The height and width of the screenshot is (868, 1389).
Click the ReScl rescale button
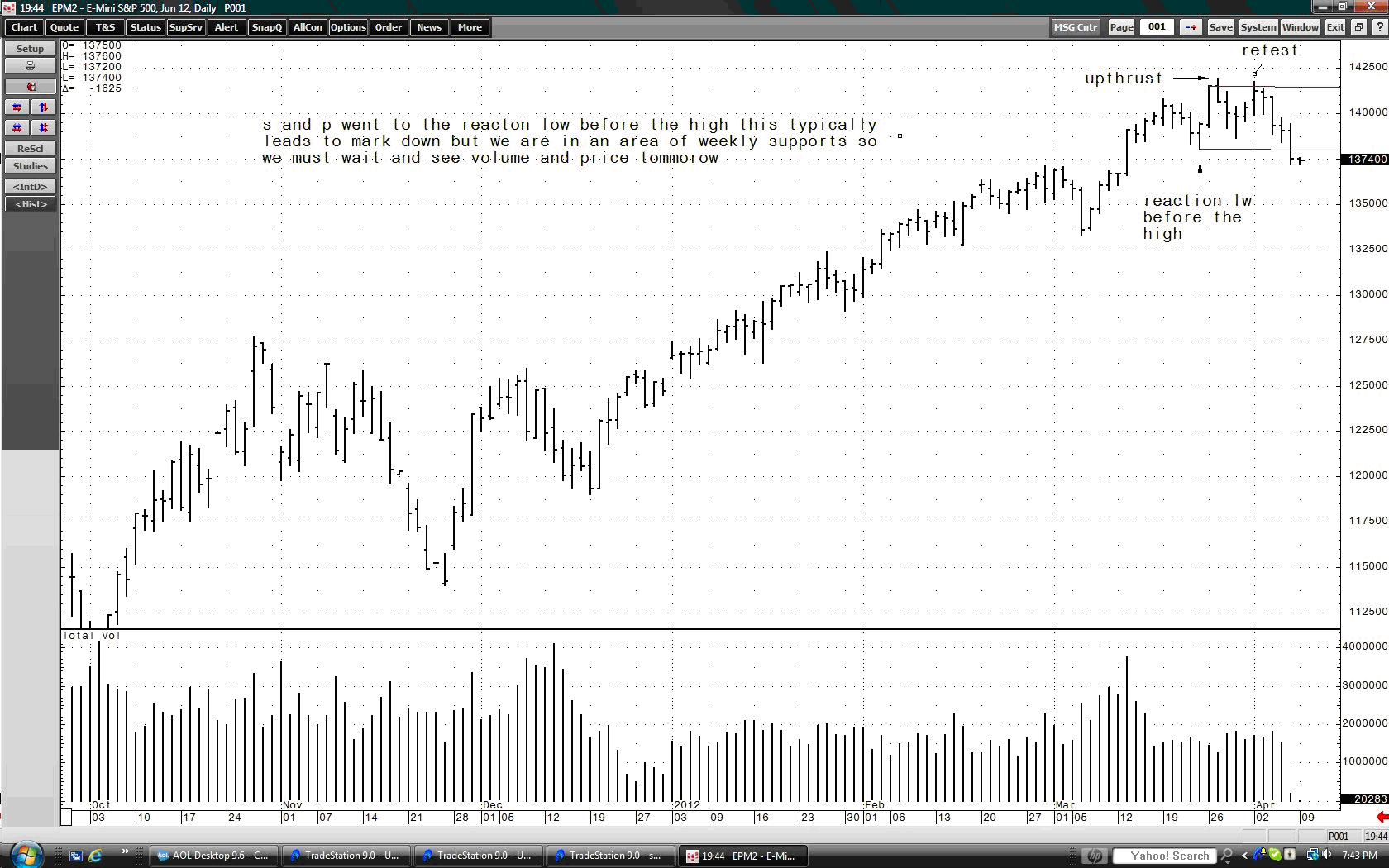pyautogui.click(x=30, y=149)
